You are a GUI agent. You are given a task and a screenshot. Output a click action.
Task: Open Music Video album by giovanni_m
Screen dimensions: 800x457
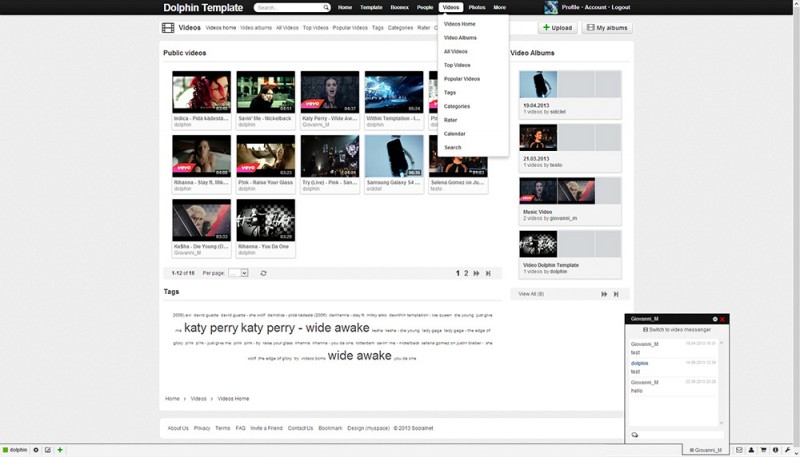click(570, 201)
